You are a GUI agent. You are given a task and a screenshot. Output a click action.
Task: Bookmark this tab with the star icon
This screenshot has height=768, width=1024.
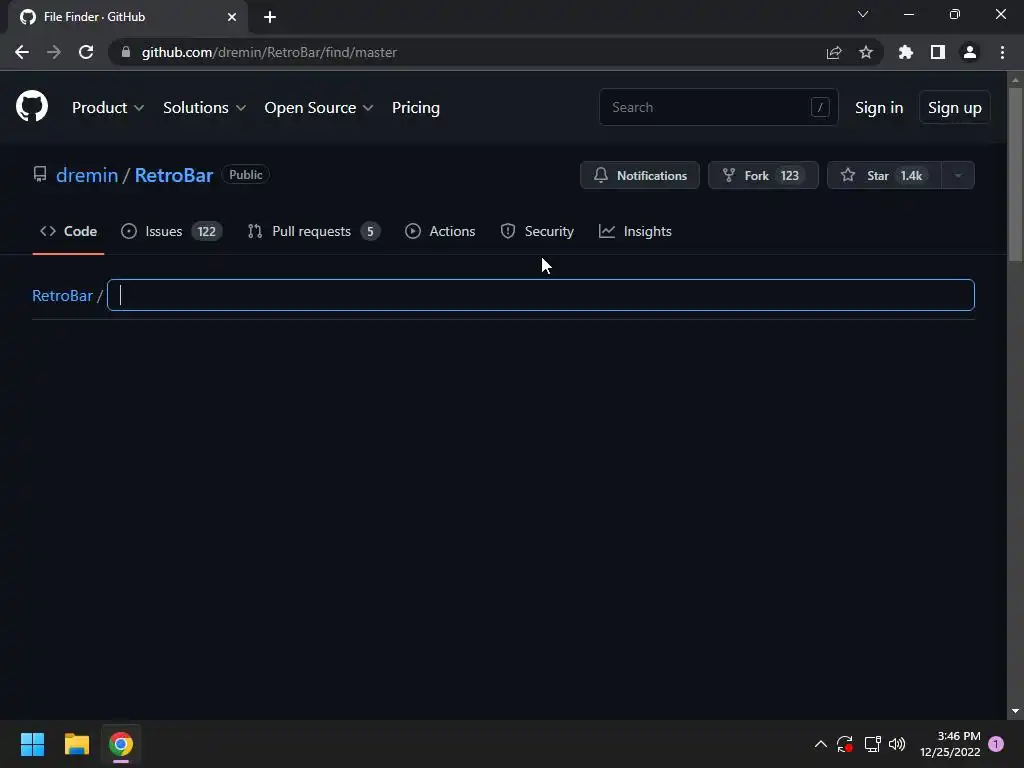tap(865, 52)
